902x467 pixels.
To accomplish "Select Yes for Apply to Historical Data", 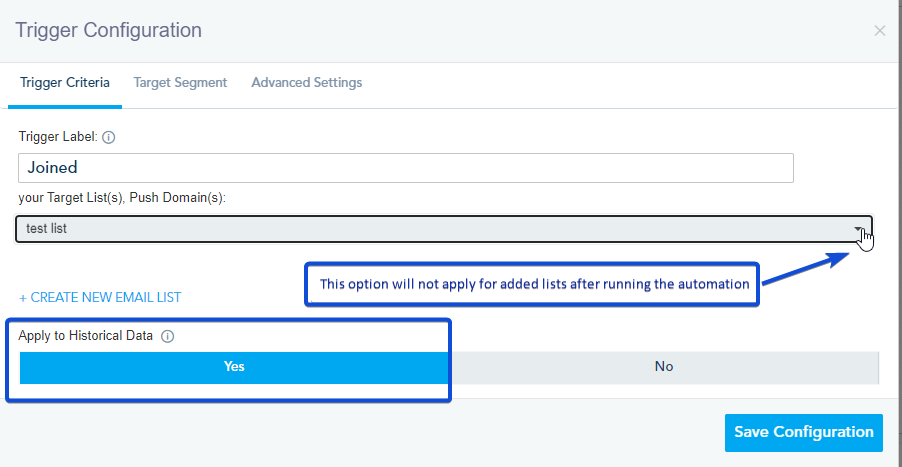I will [x=234, y=367].
